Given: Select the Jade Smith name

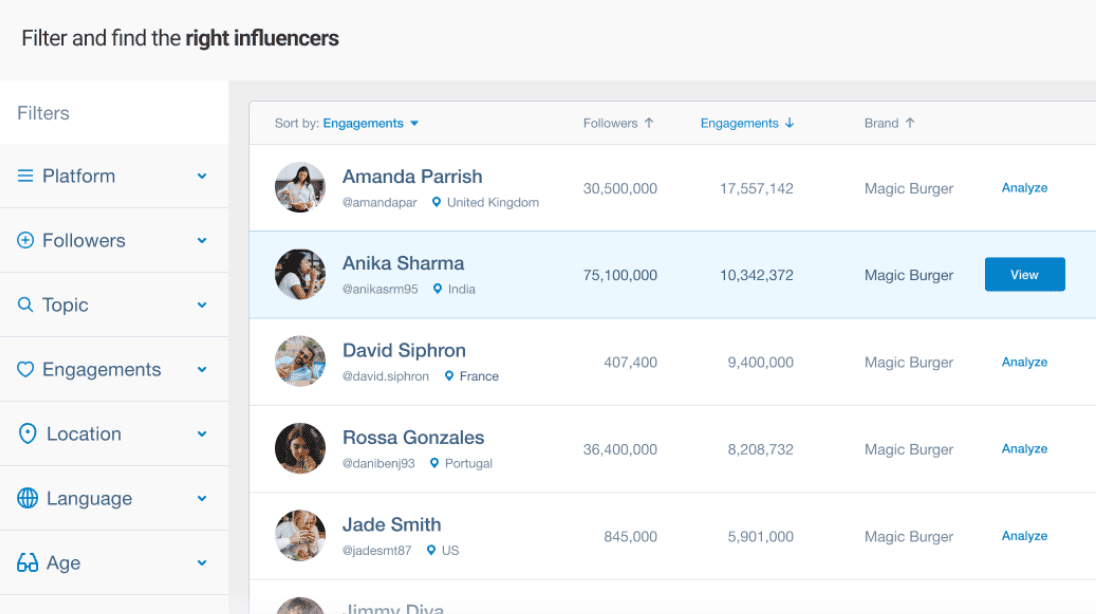Looking at the screenshot, I should click(391, 524).
